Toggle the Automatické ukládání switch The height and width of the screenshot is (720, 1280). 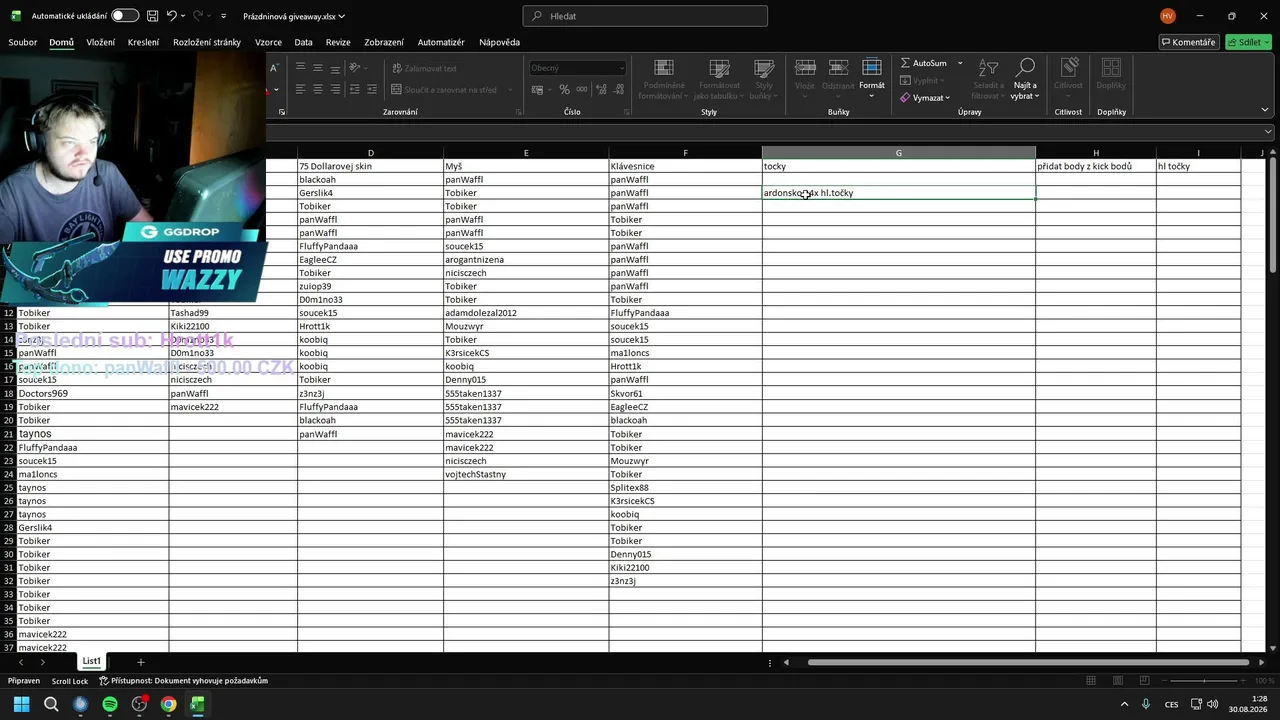tap(125, 16)
